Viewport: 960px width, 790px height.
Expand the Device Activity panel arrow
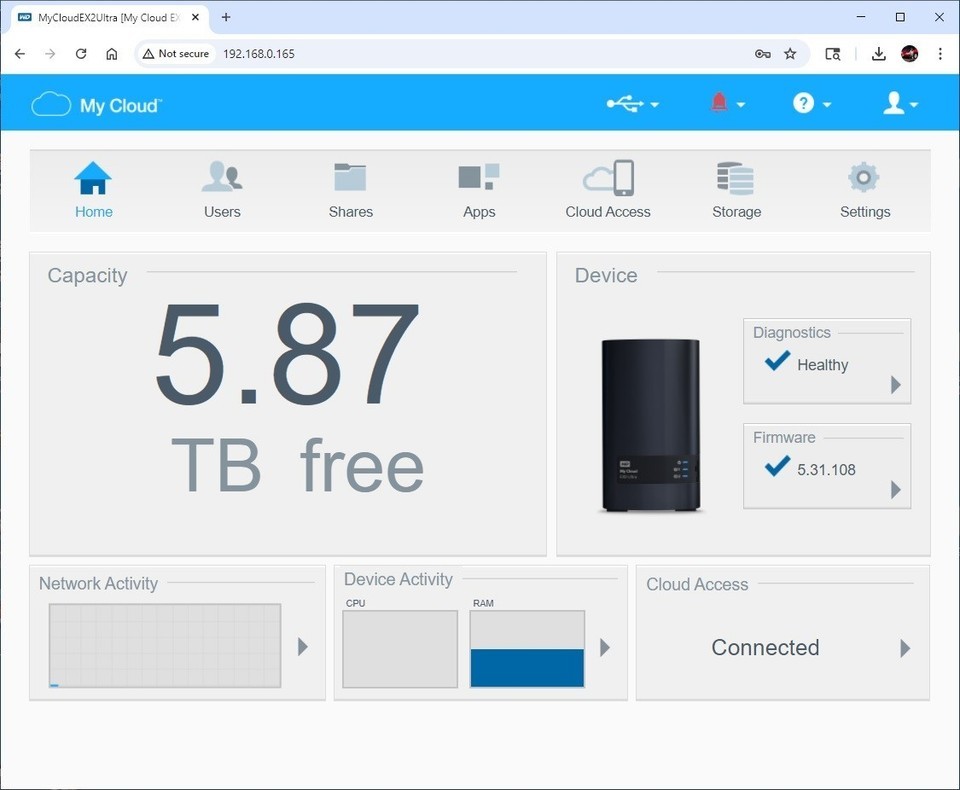[605, 647]
